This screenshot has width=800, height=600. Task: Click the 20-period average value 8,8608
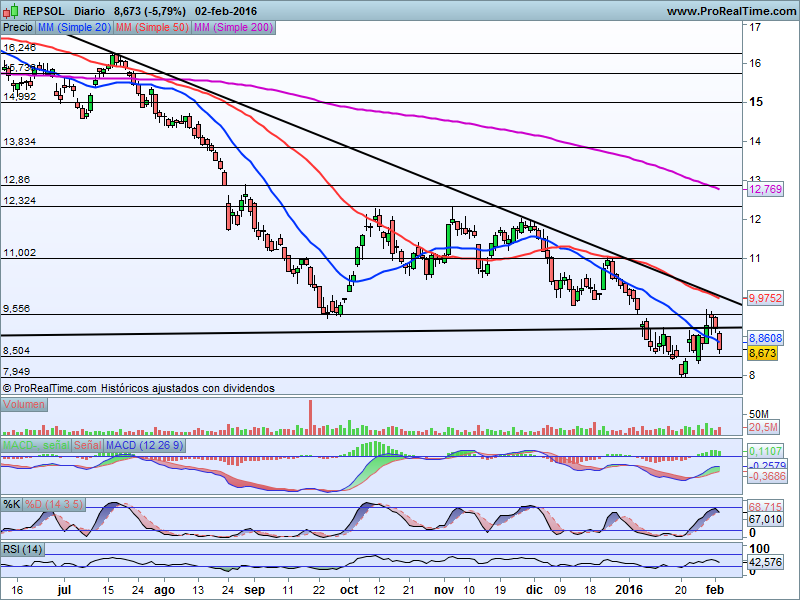765,338
